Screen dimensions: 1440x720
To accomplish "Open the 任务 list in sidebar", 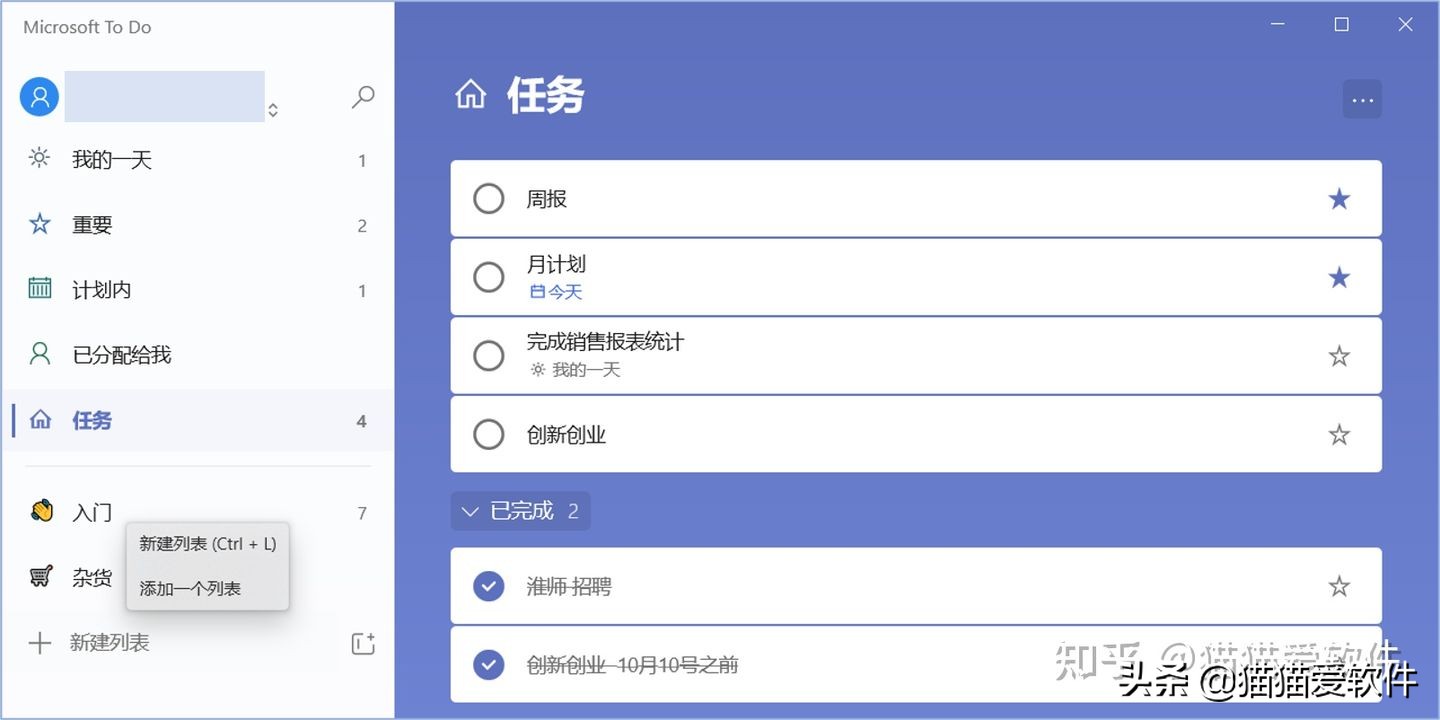I will click(x=91, y=420).
